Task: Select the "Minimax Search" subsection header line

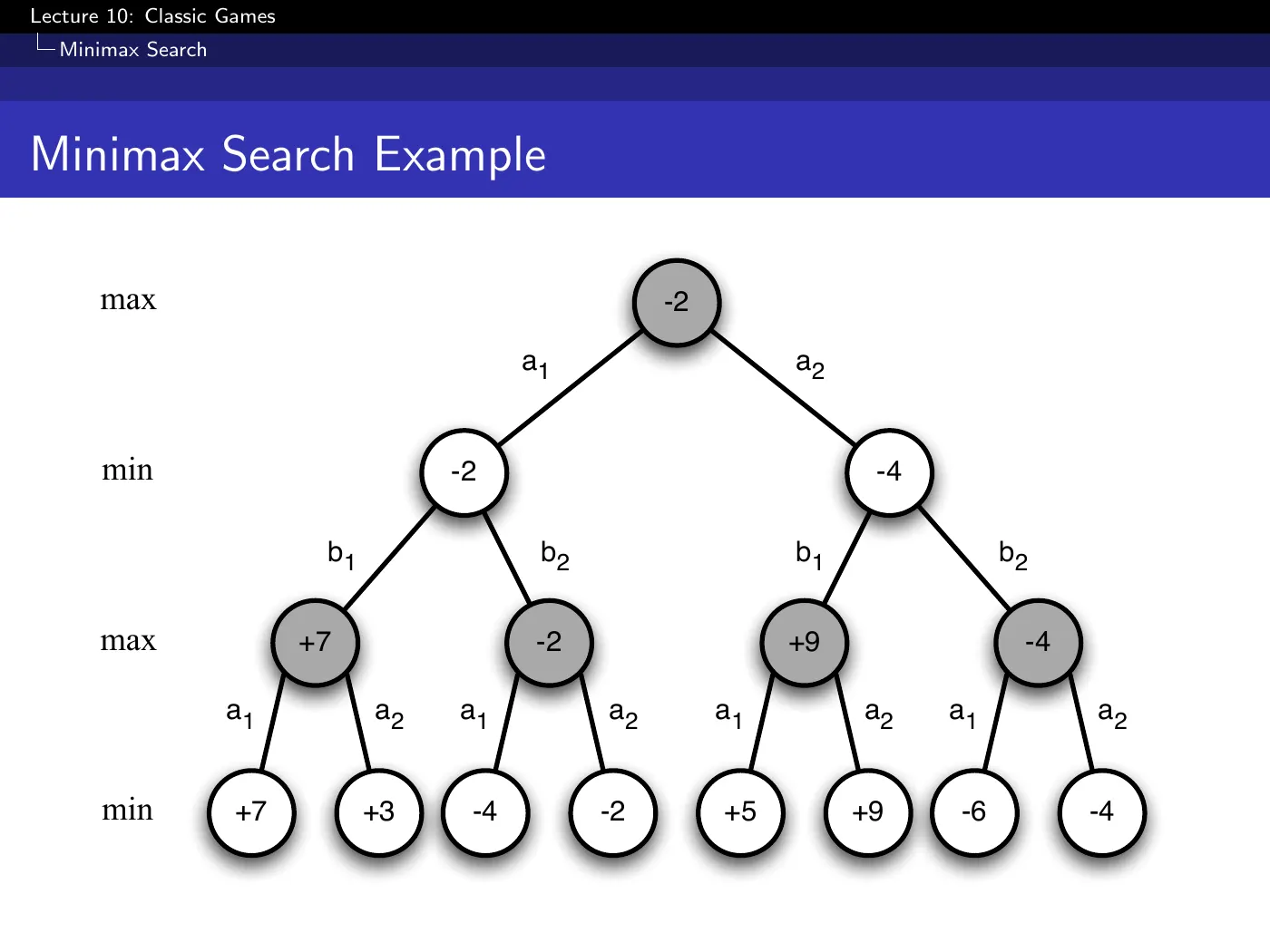Action: [x=132, y=50]
